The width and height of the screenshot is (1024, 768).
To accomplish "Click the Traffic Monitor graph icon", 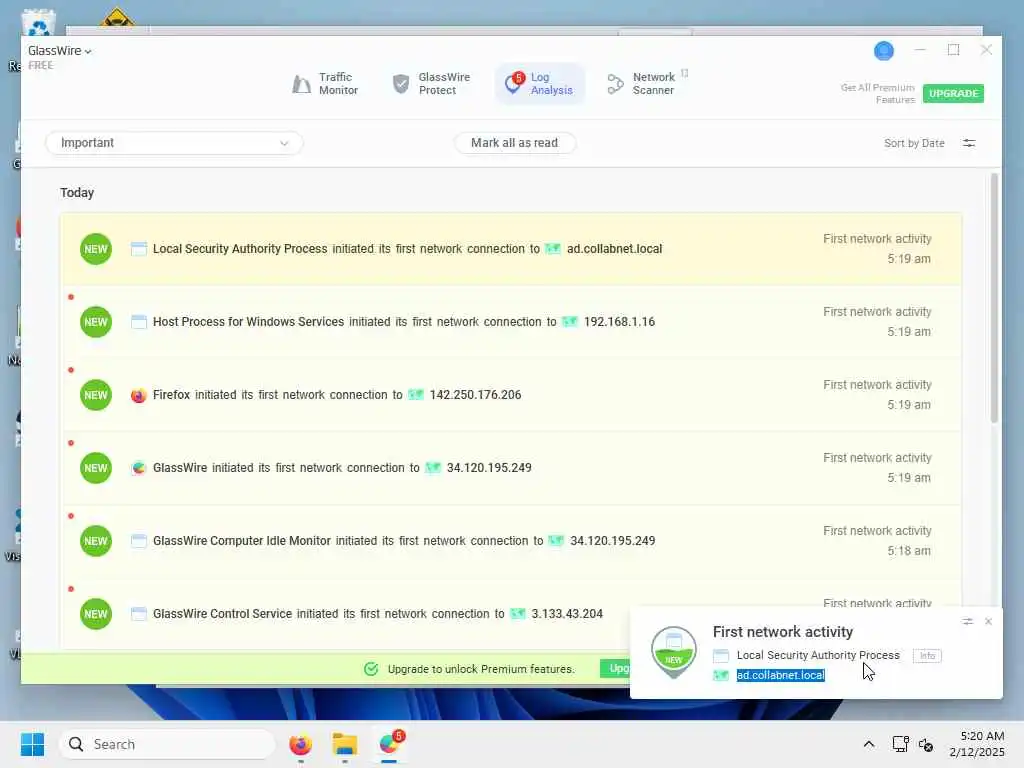I will click(x=301, y=84).
